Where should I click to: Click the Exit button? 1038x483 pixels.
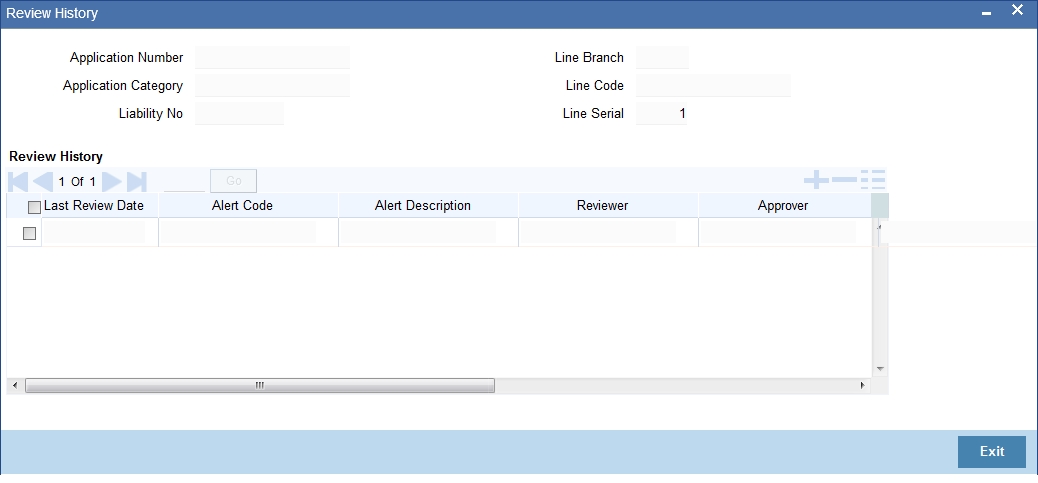click(992, 451)
